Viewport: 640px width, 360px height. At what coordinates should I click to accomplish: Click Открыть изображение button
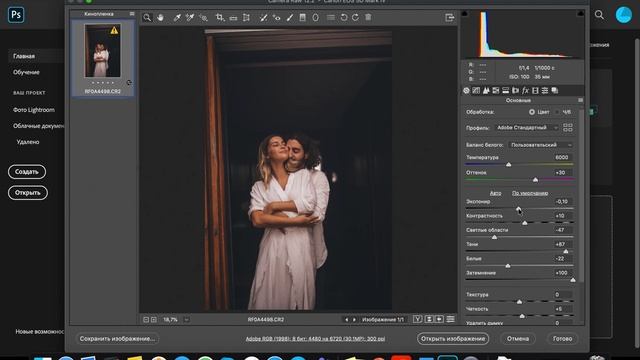click(453, 339)
